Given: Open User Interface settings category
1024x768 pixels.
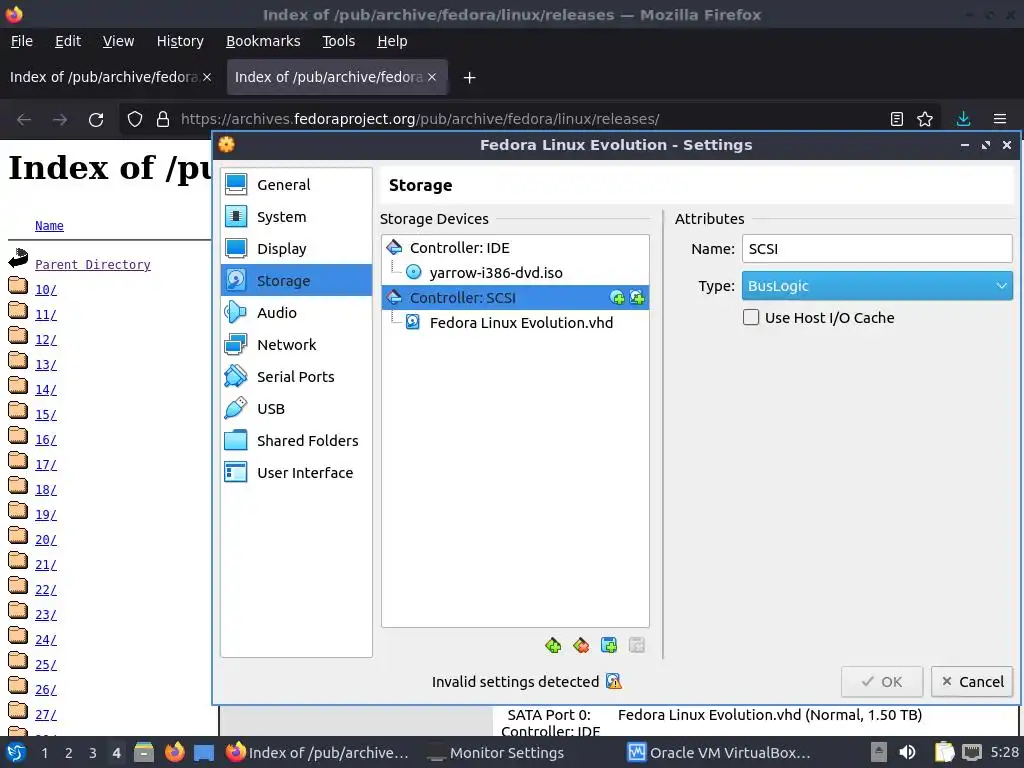Looking at the screenshot, I should [296, 473].
